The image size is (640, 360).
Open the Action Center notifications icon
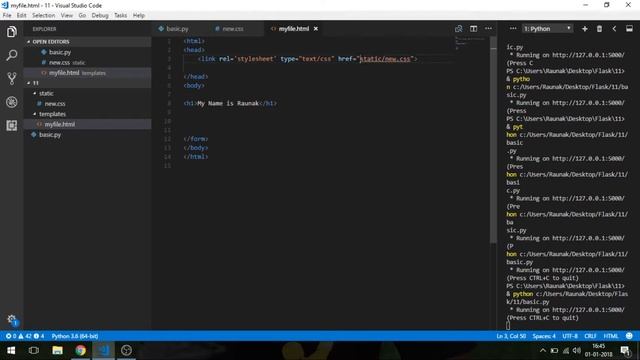click(x=625, y=350)
